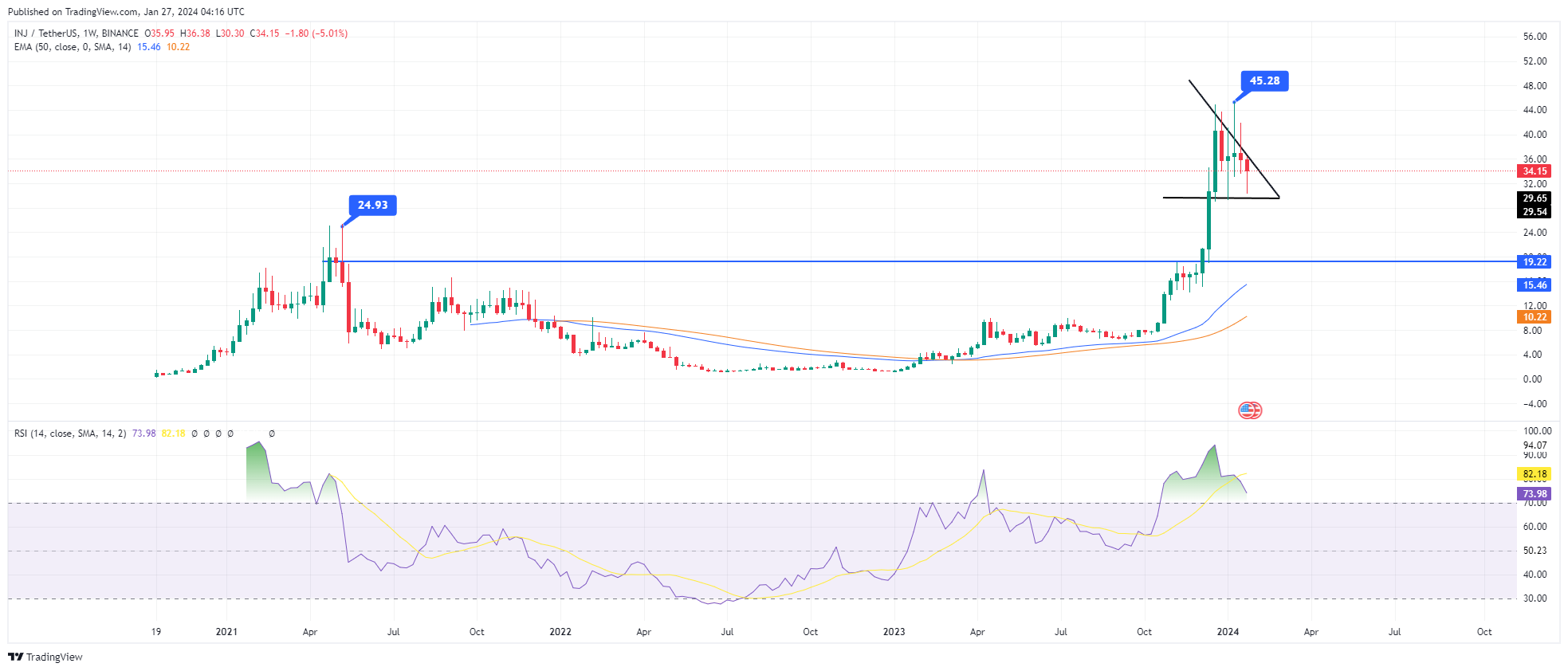Select the 24.93 price callout label
Screen dimensions: 1568x671
(x=372, y=206)
